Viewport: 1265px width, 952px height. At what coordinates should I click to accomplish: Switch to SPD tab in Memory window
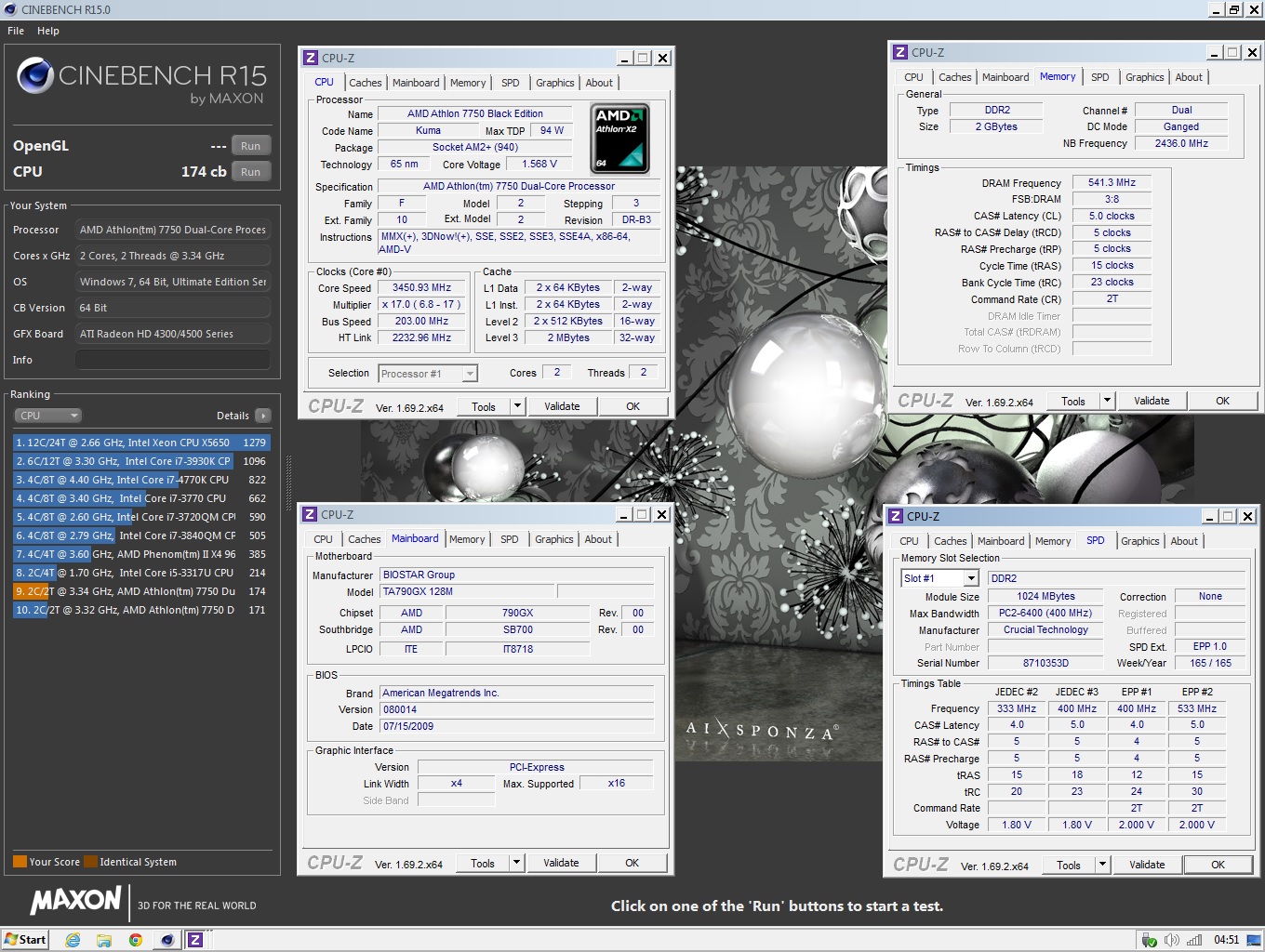[1100, 77]
